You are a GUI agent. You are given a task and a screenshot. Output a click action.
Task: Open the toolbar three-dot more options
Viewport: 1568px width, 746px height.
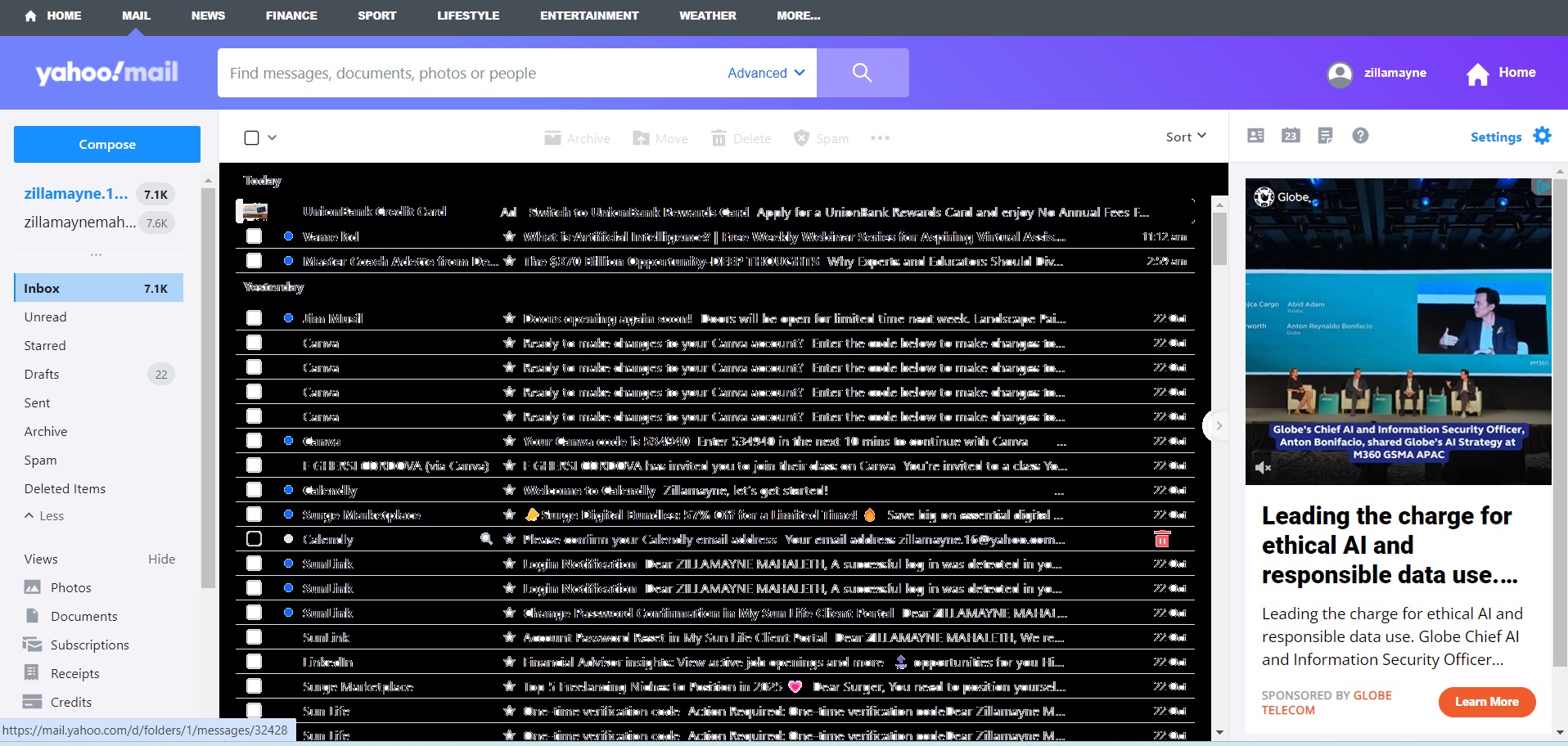(x=880, y=138)
